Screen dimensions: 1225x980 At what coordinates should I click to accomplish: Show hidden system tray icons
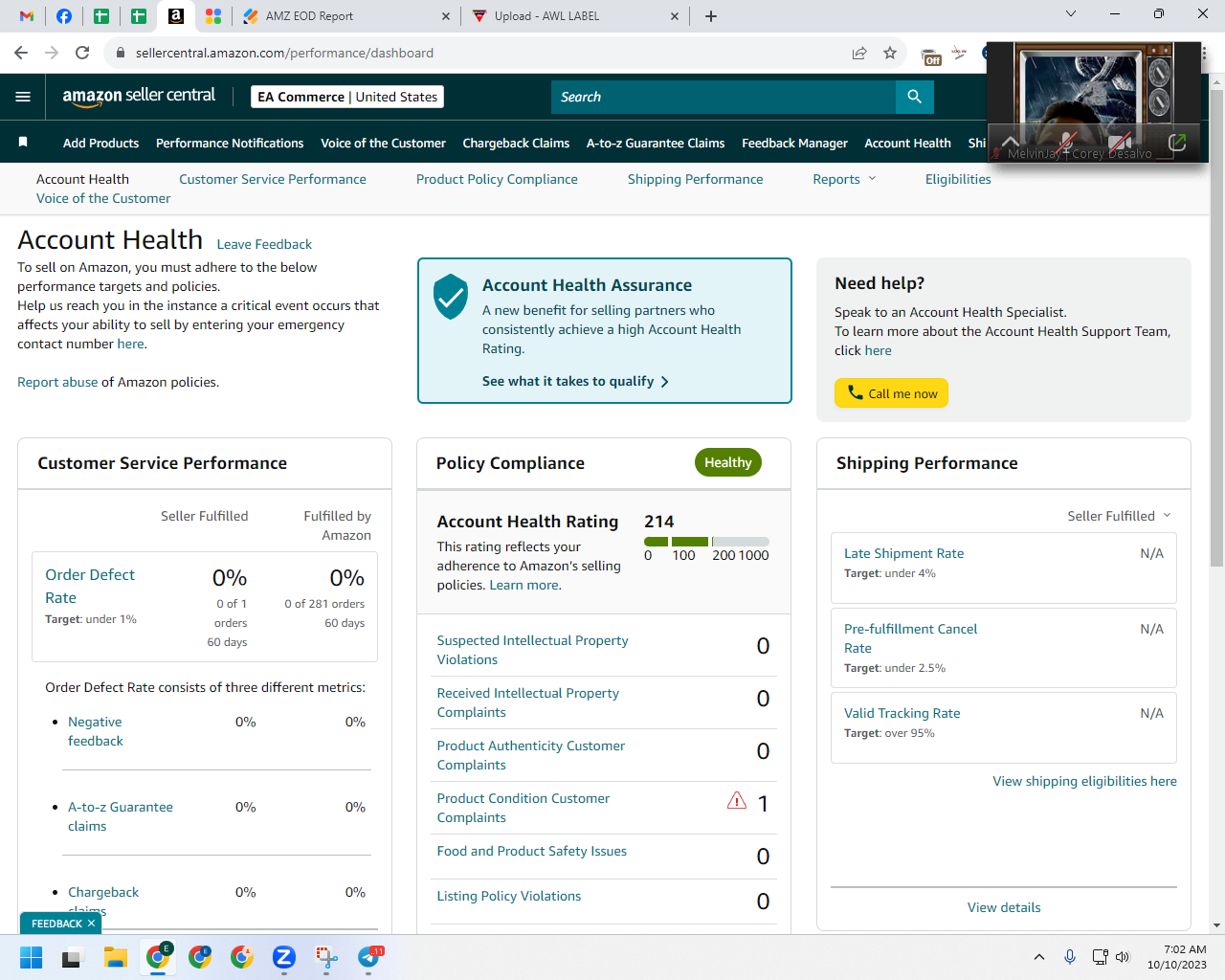1039,957
